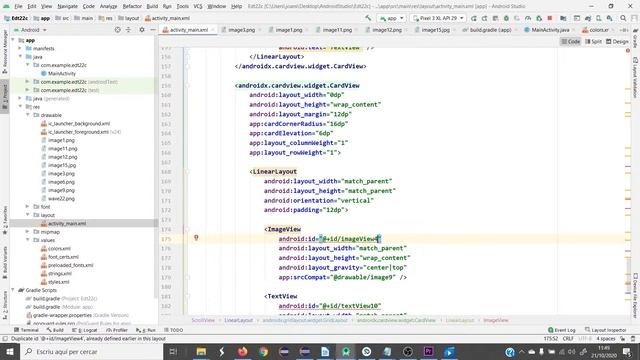Image resolution: width=640 pixels, height=360 pixels.
Task: Open the Profiler tool window
Action: [x=117, y=330]
